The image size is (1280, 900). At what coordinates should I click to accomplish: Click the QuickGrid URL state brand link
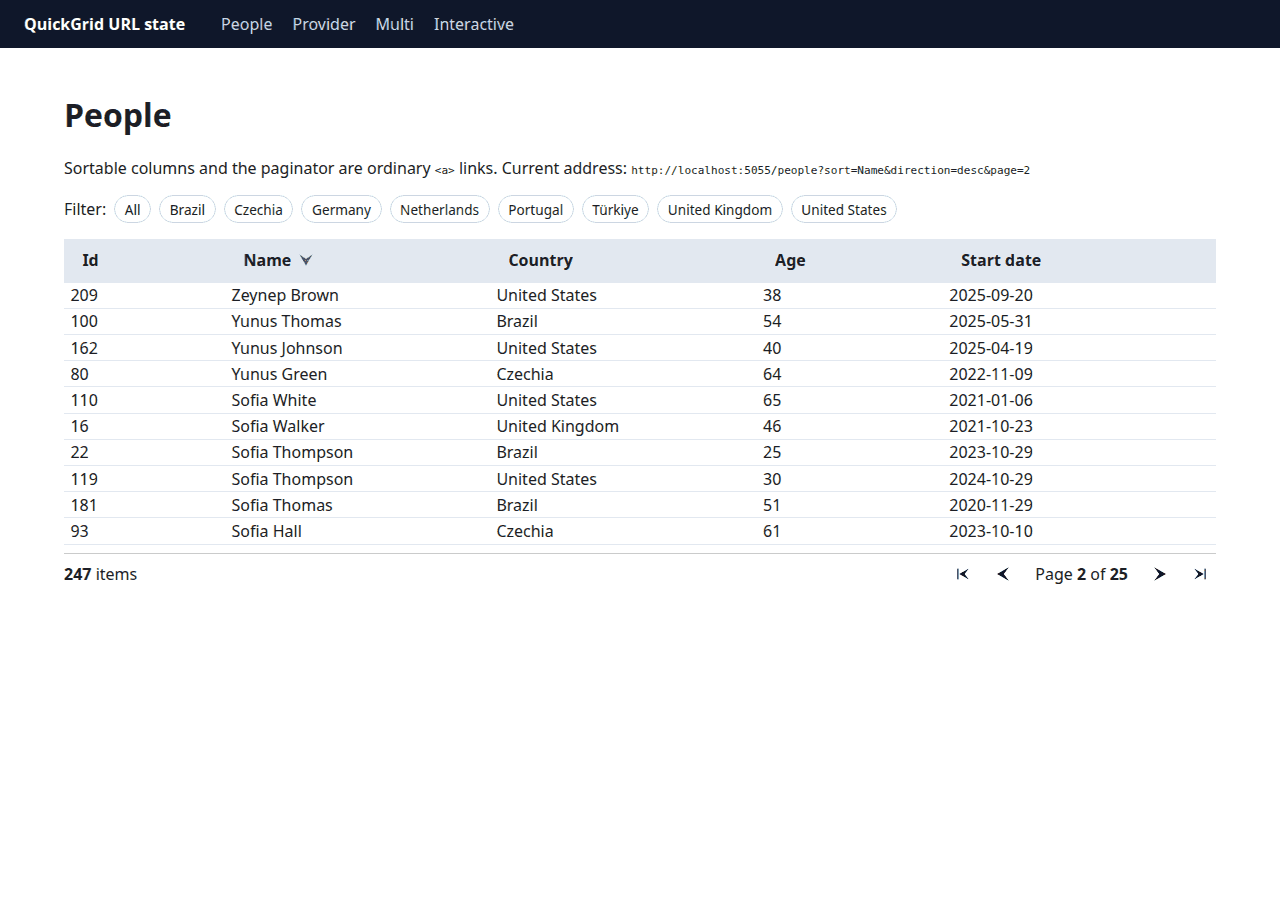point(105,24)
